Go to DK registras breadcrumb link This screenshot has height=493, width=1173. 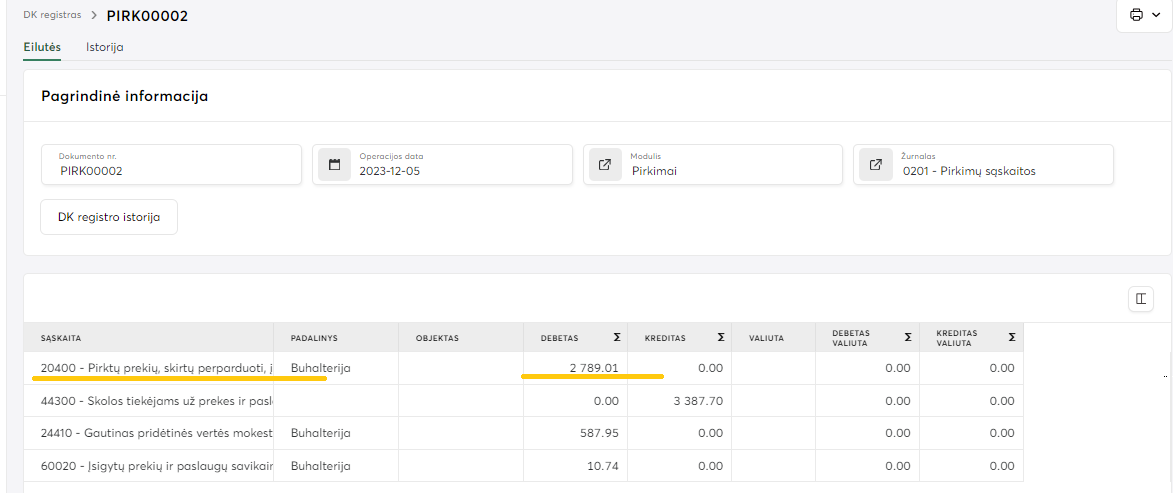(52, 15)
